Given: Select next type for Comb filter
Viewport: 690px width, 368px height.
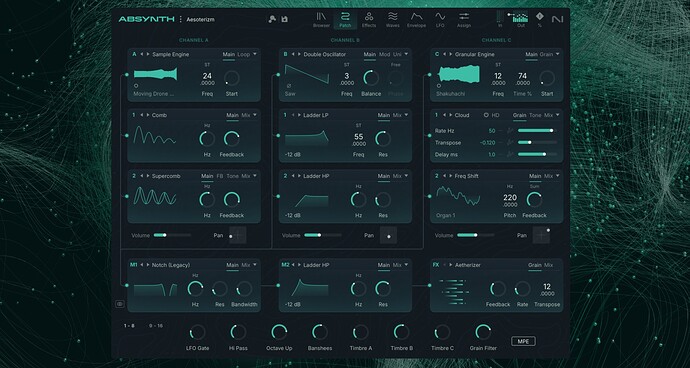Looking at the screenshot, I should [x=148, y=115].
